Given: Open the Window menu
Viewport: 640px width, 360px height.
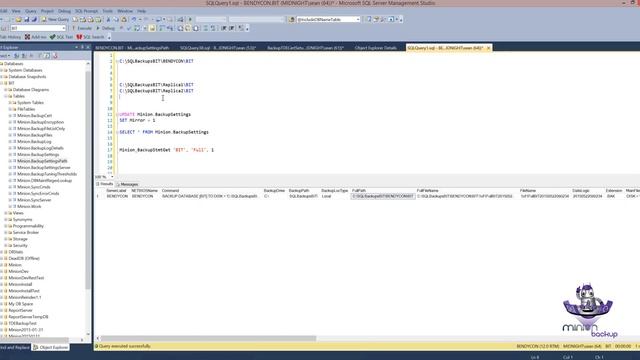Looking at the screenshot, I should coord(125,11).
